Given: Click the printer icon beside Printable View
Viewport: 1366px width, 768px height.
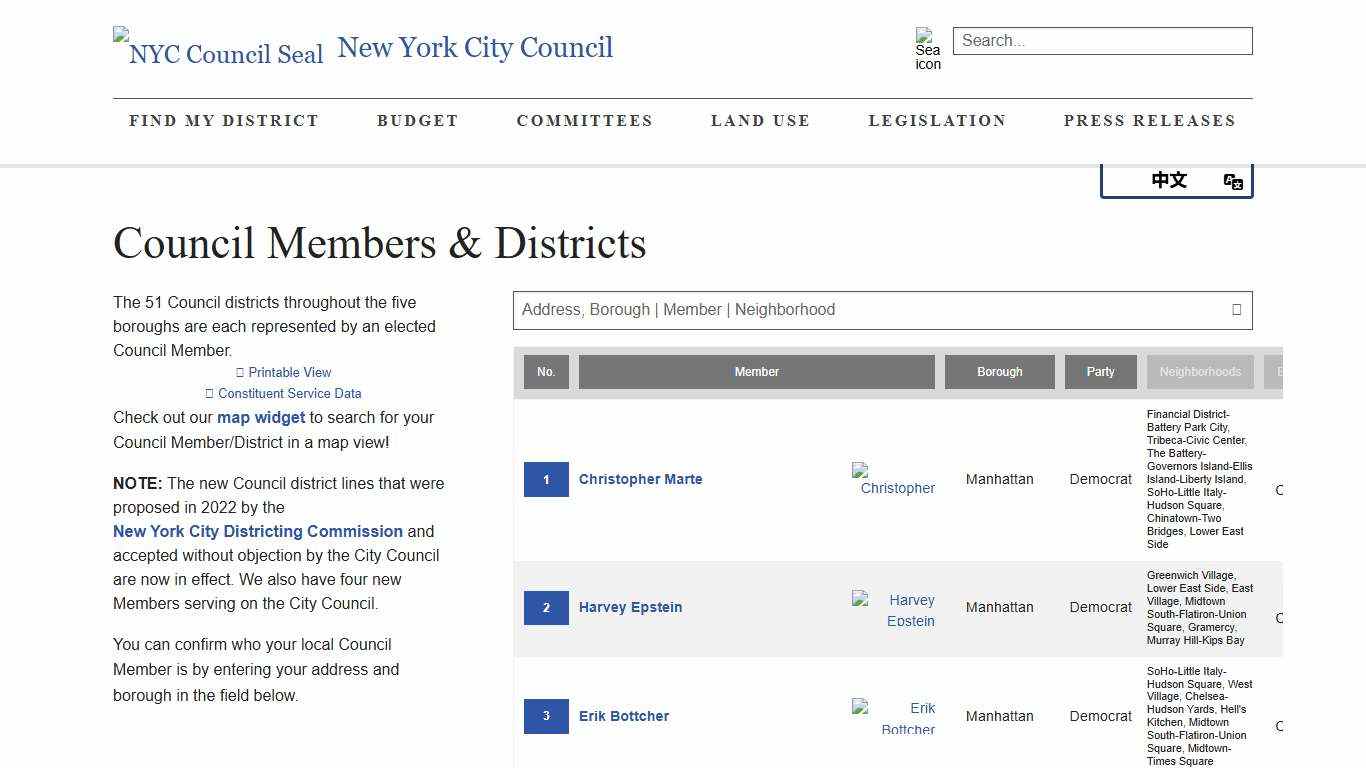Looking at the screenshot, I should [x=240, y=372].
